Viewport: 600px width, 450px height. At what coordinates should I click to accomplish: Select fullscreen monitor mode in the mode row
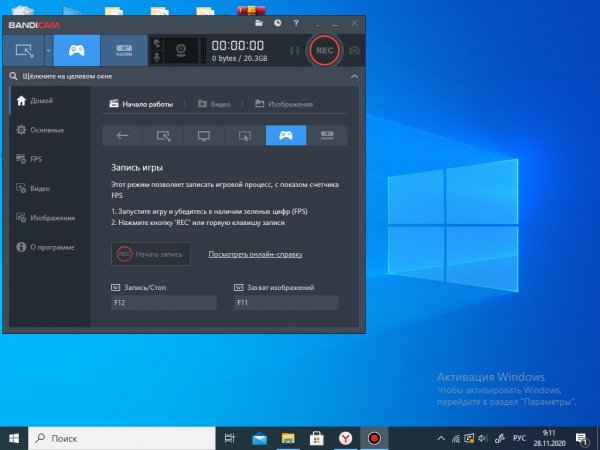204,135
